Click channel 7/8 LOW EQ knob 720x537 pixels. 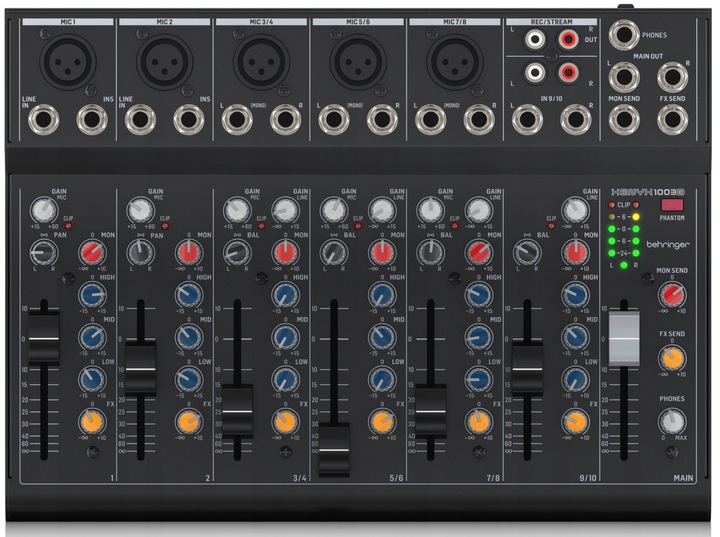[479, 379]
